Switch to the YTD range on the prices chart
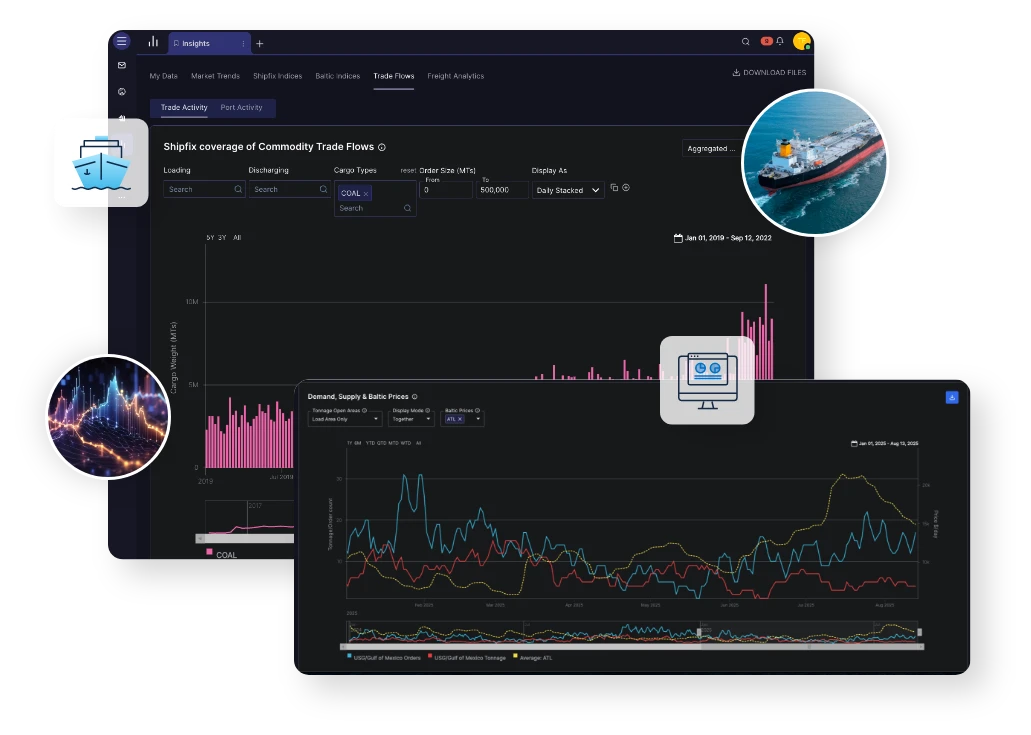The image size is (1031, 735). pyautogui.click(x=369, y=443)
